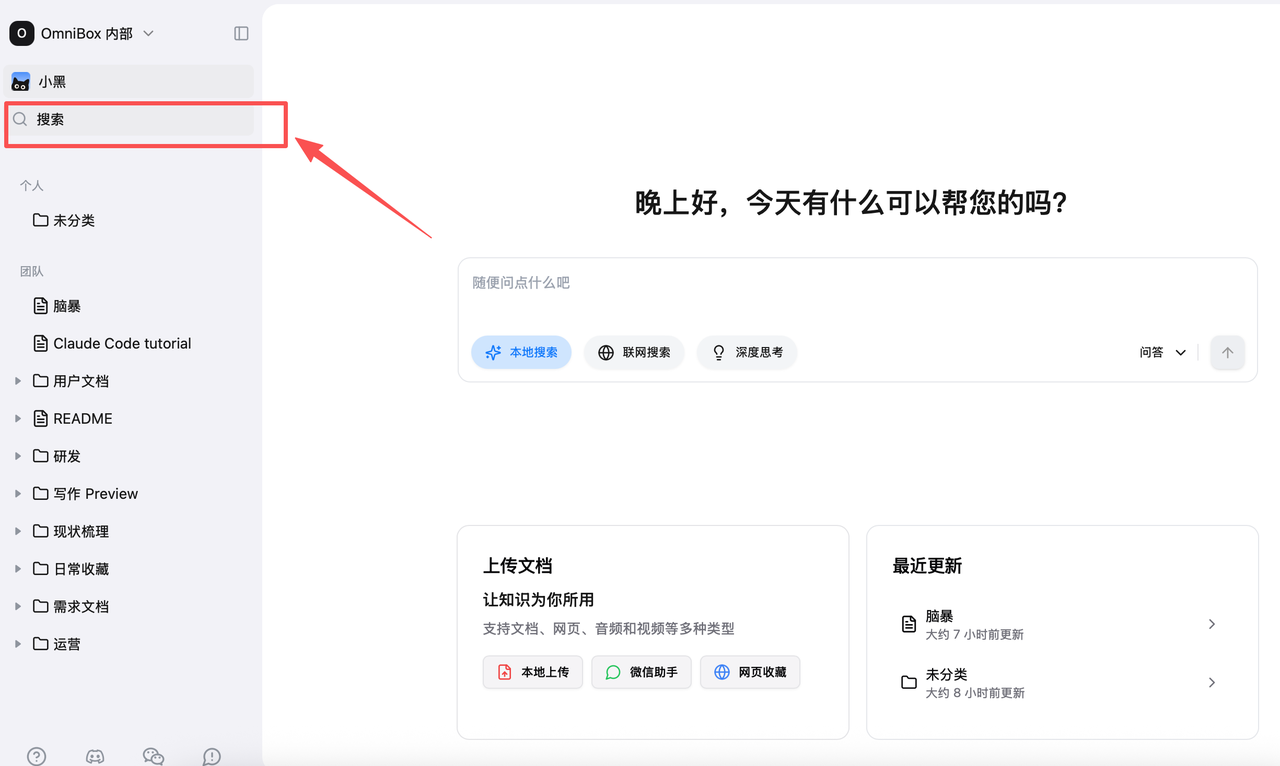This screenshot has width=1280, height=766.
Task: Enable 深度思考 deep thinking mode
Action: (x=747, y=352)
